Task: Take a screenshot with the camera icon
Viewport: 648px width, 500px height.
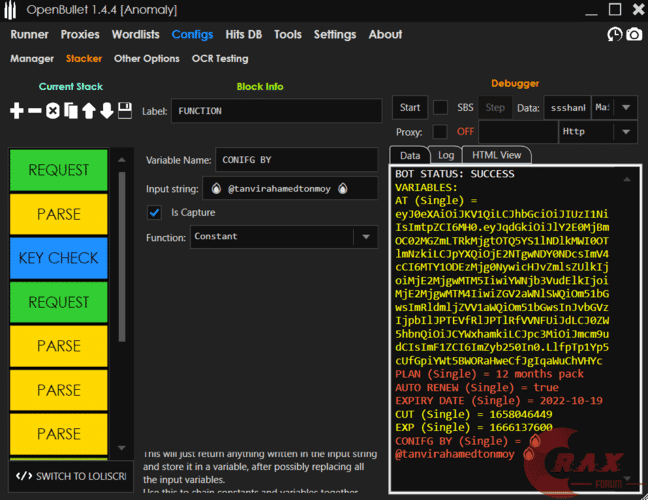Action: [634, 35]
